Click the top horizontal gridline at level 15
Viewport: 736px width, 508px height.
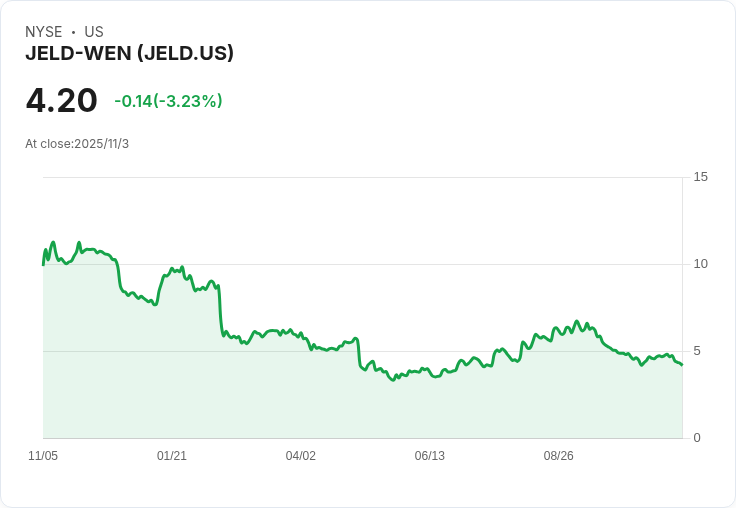pos(360,178)
